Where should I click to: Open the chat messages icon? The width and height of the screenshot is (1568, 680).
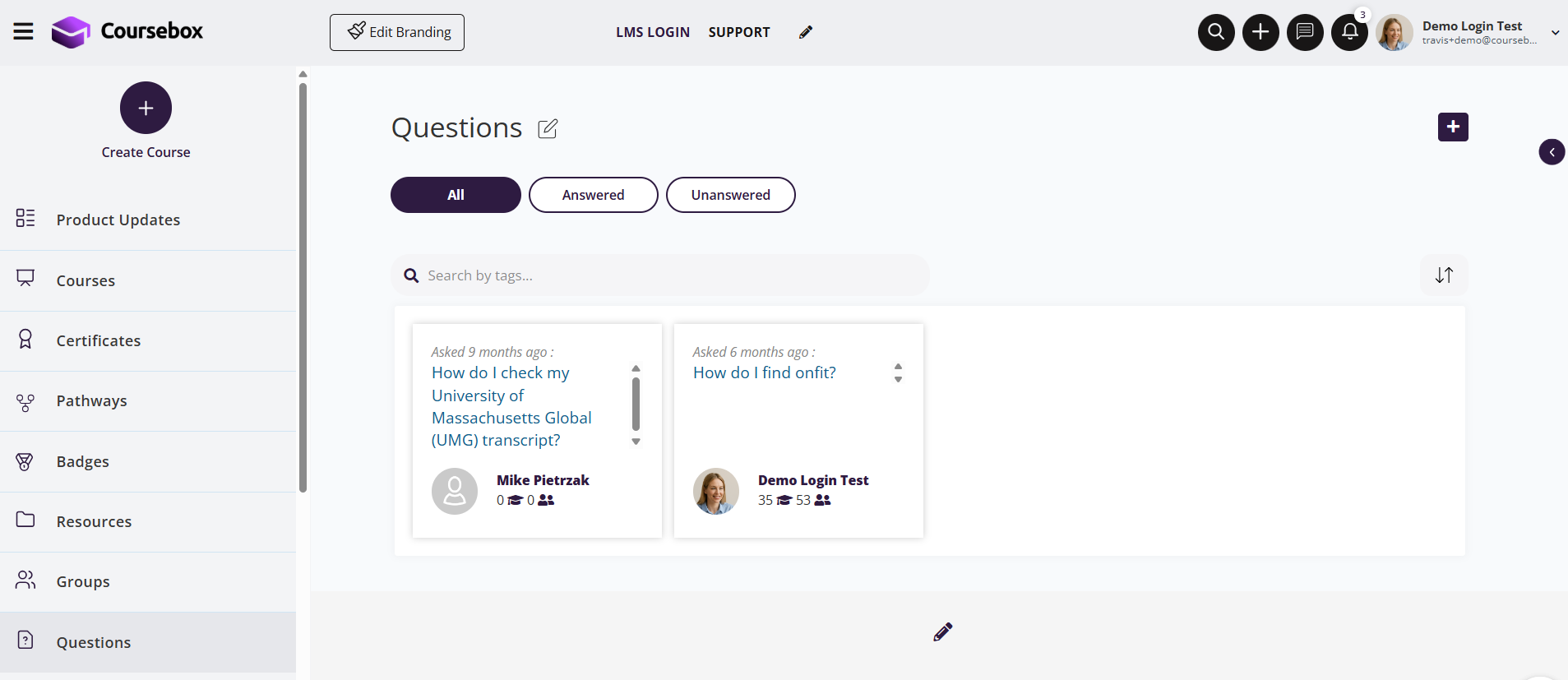pos(1305,32)
